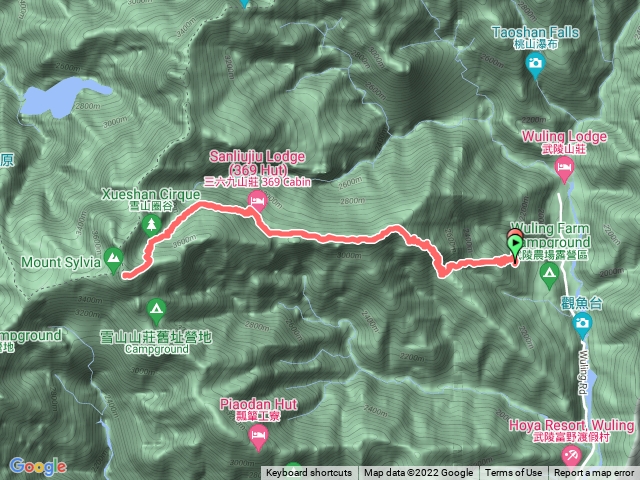Click the Piaodan Hut label text

(x=258, y=404)
